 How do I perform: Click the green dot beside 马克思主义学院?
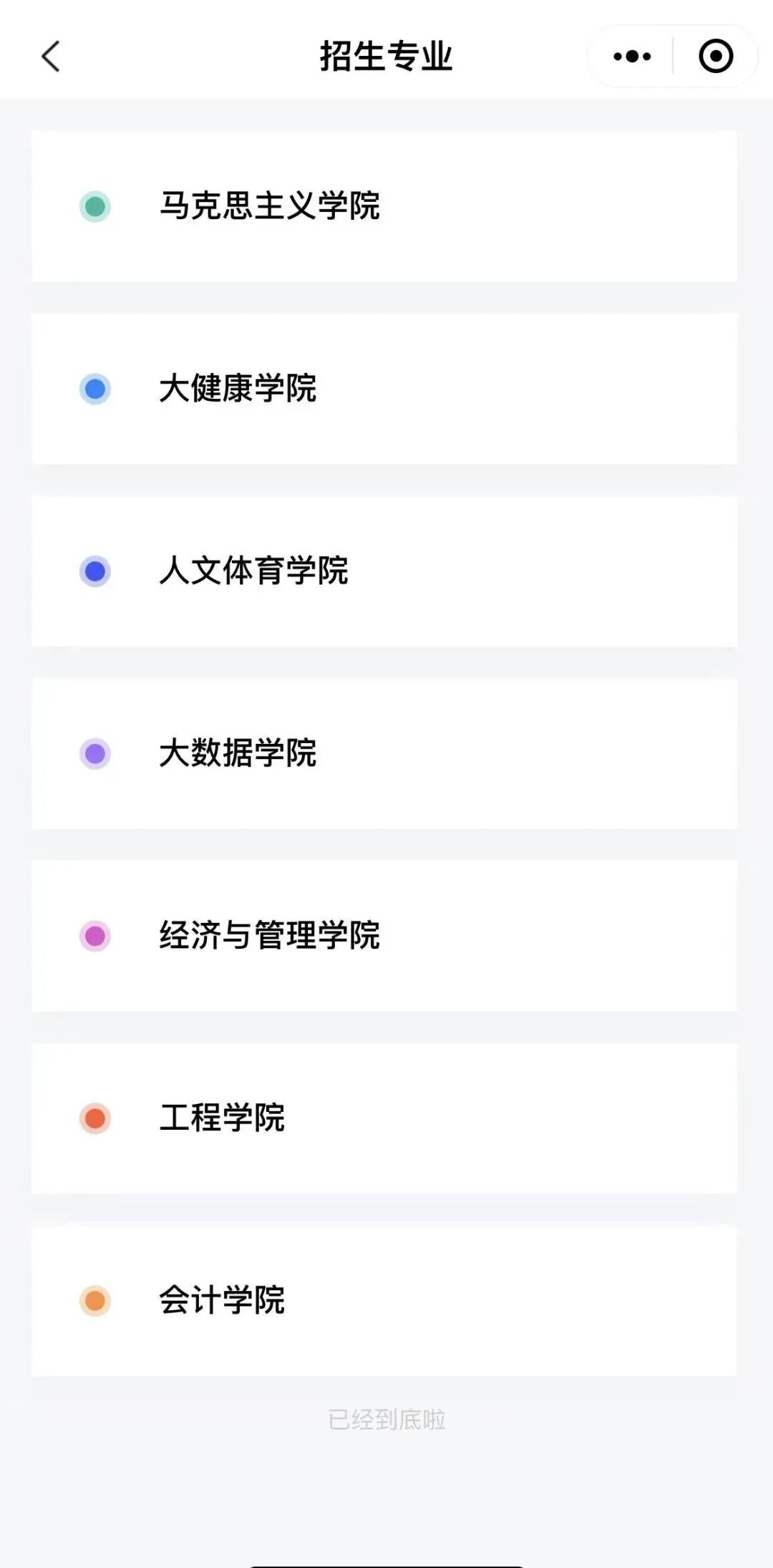click(x=95, y=207)
